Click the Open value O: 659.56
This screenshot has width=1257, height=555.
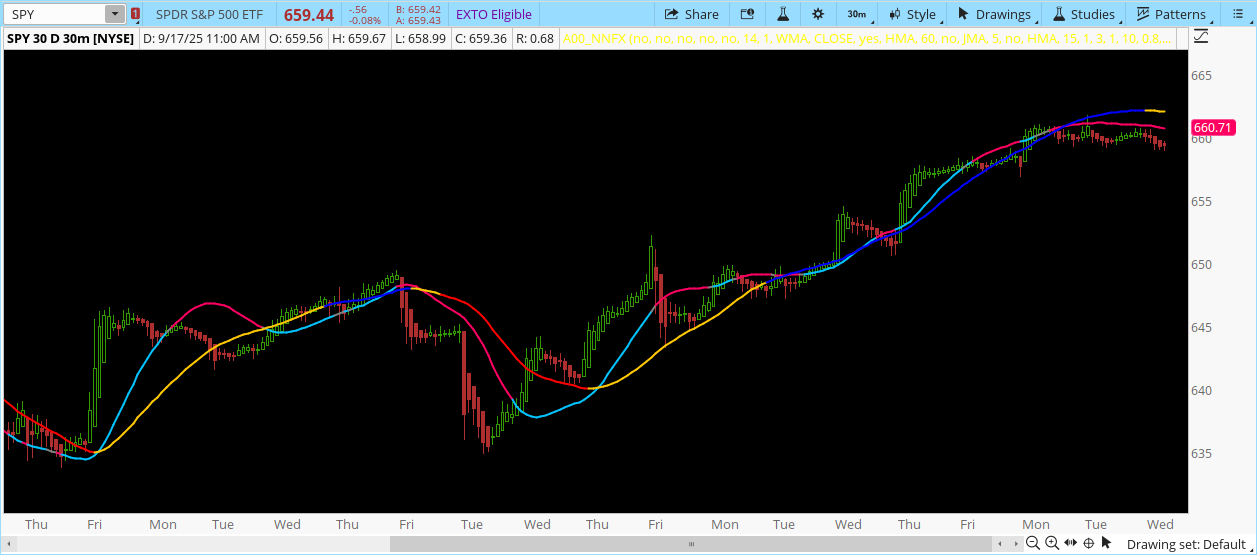tap(296, 38)
